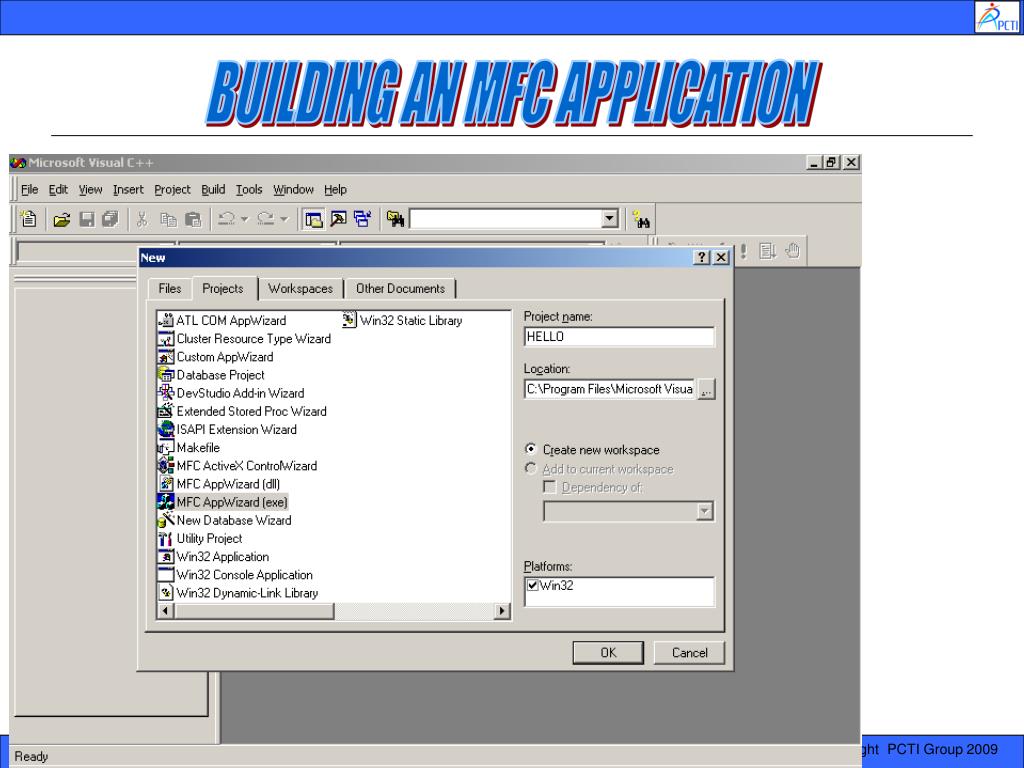Click the MFC AppWizard (exe) icon
This screenshot has width=1024, height=768.
165,502
